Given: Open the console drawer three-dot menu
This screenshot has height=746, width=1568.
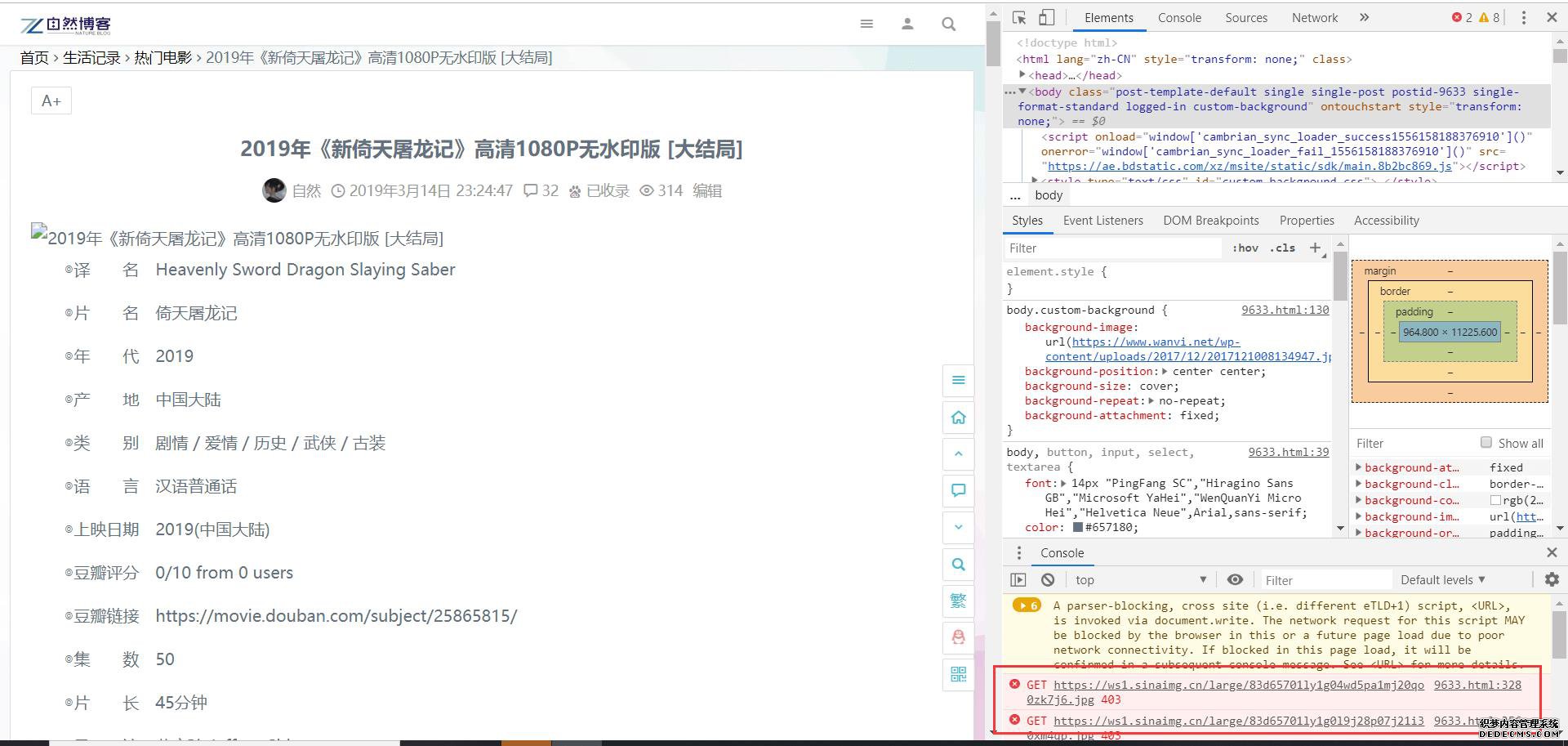Looking at the screenshot, I should pos(1018,553).
